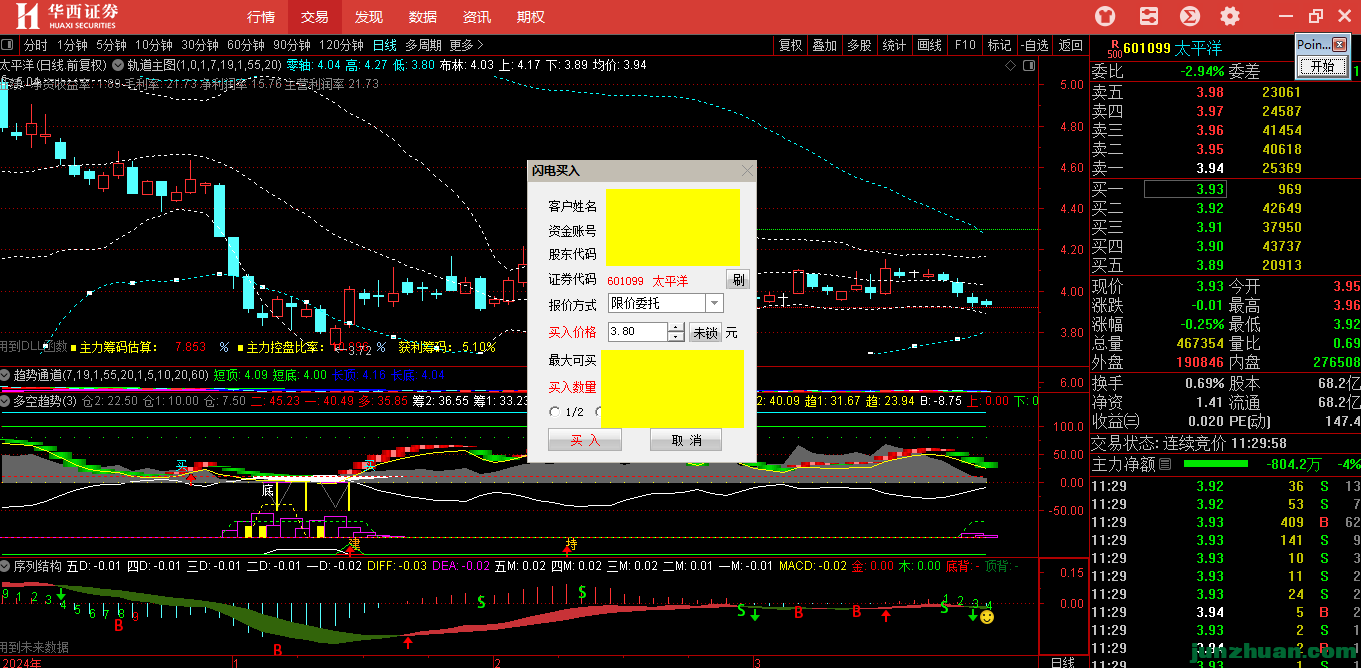Viewport: 1361px width, 668px height.
Task: Select the 60分钟 period
Action: point(246,45)
